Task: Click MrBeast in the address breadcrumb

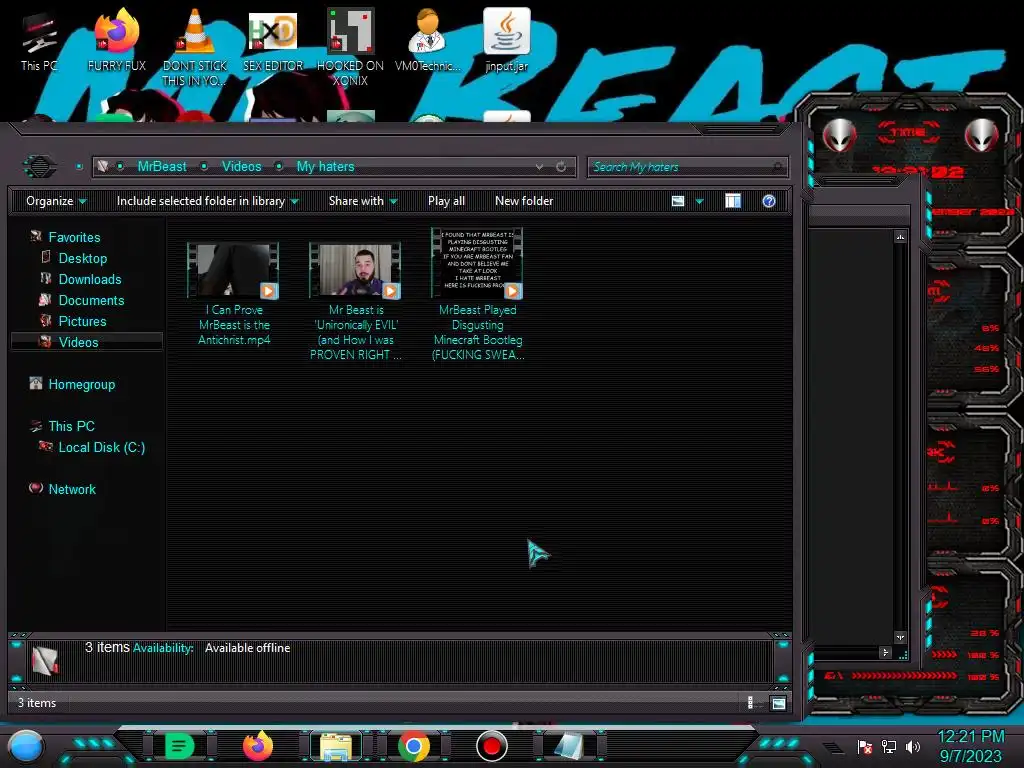Action: tap(162, 167)
